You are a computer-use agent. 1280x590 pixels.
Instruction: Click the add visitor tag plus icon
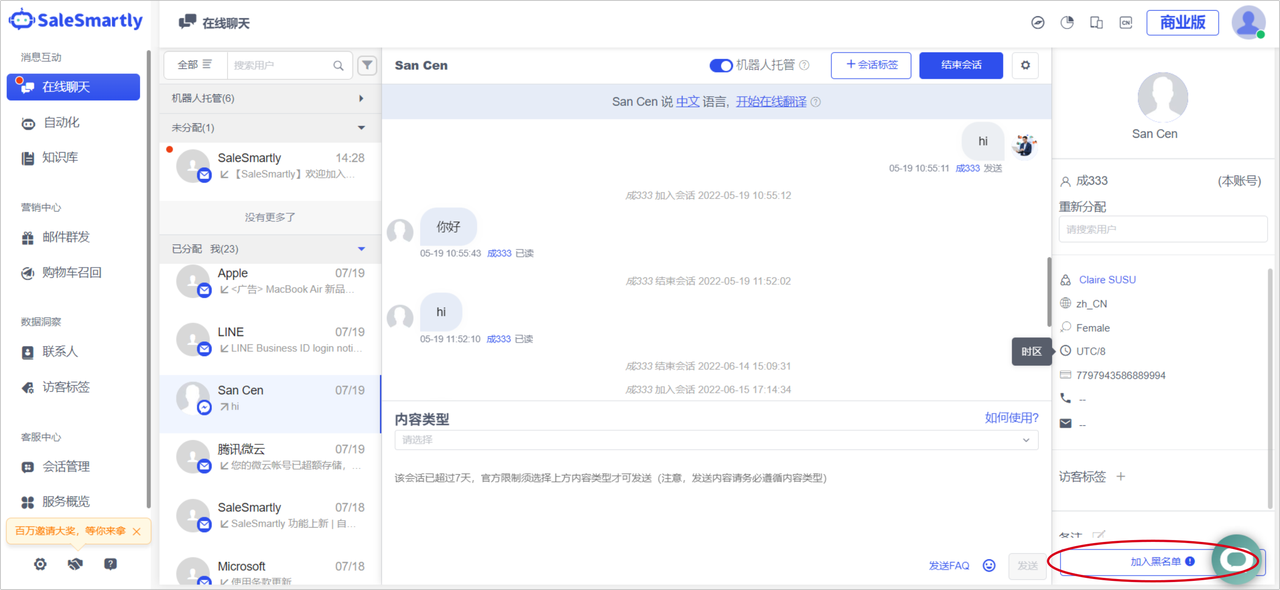[1120, 477]
